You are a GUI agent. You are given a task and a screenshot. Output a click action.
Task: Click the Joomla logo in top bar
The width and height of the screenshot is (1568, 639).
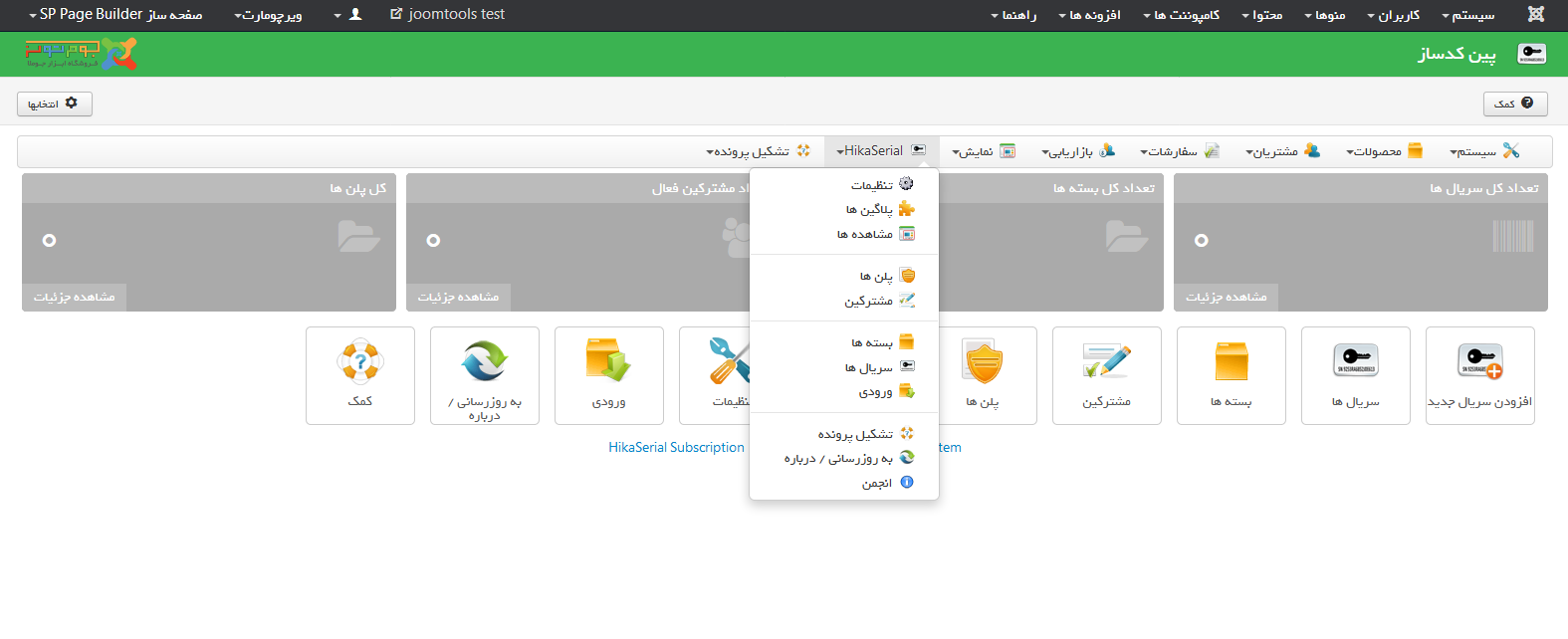click(x=1536, y=15)
